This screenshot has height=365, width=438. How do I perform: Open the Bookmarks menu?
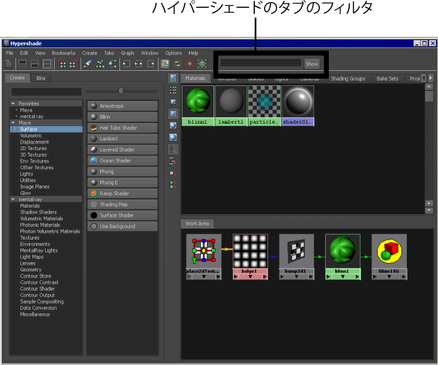[63, 53]
